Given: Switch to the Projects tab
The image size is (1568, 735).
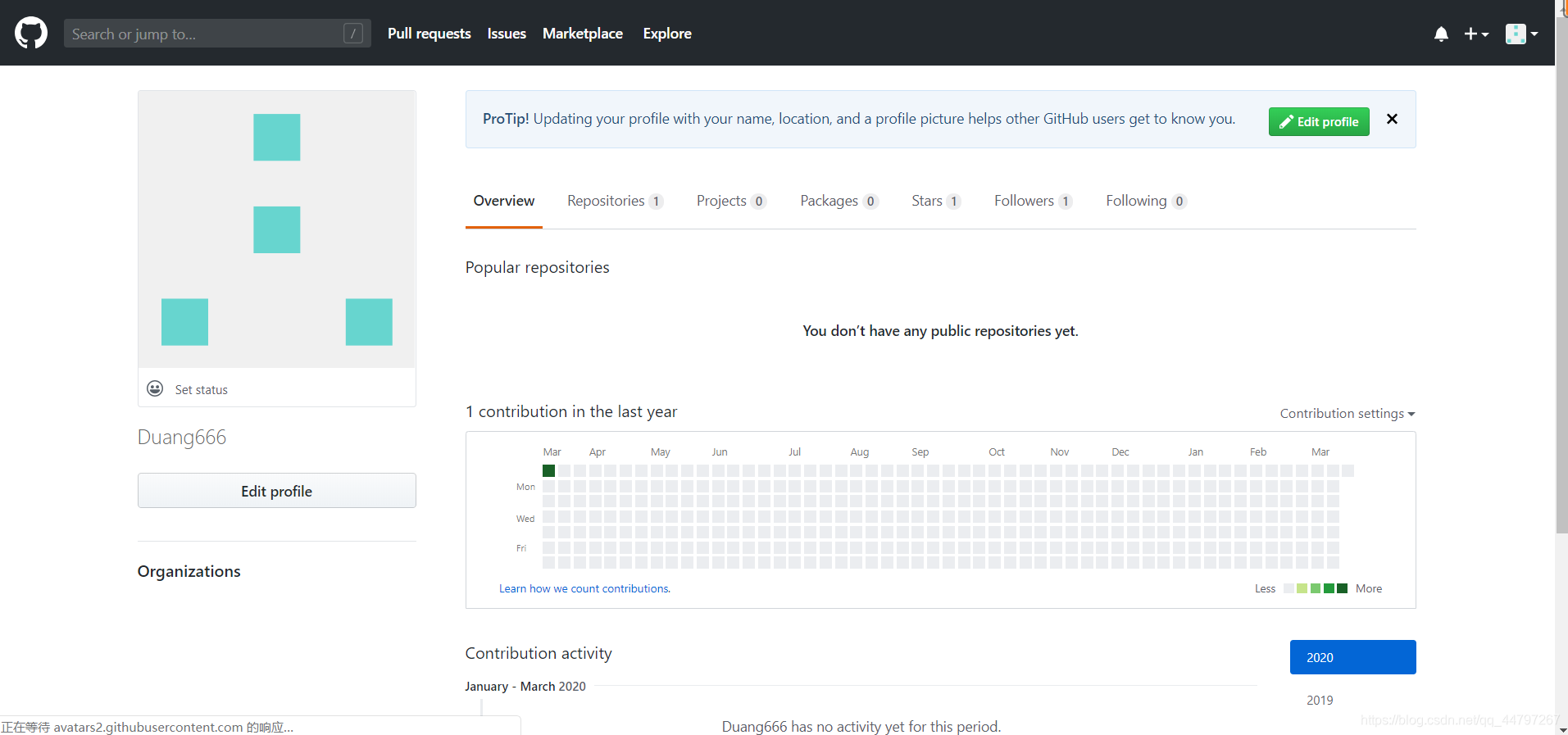Looking at the screenshot, I should coord(731,201).
